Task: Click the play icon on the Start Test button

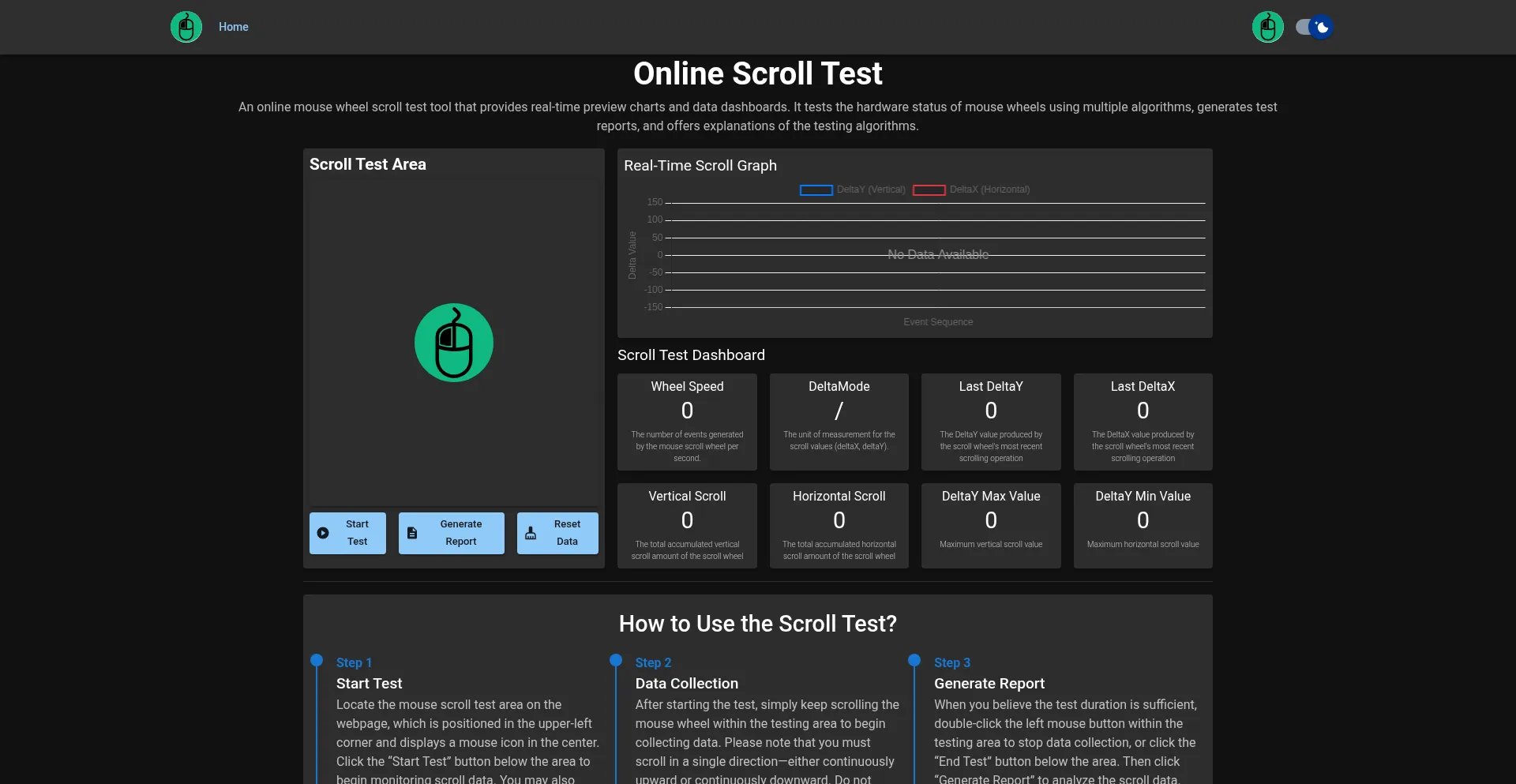Action: point(324,533)
